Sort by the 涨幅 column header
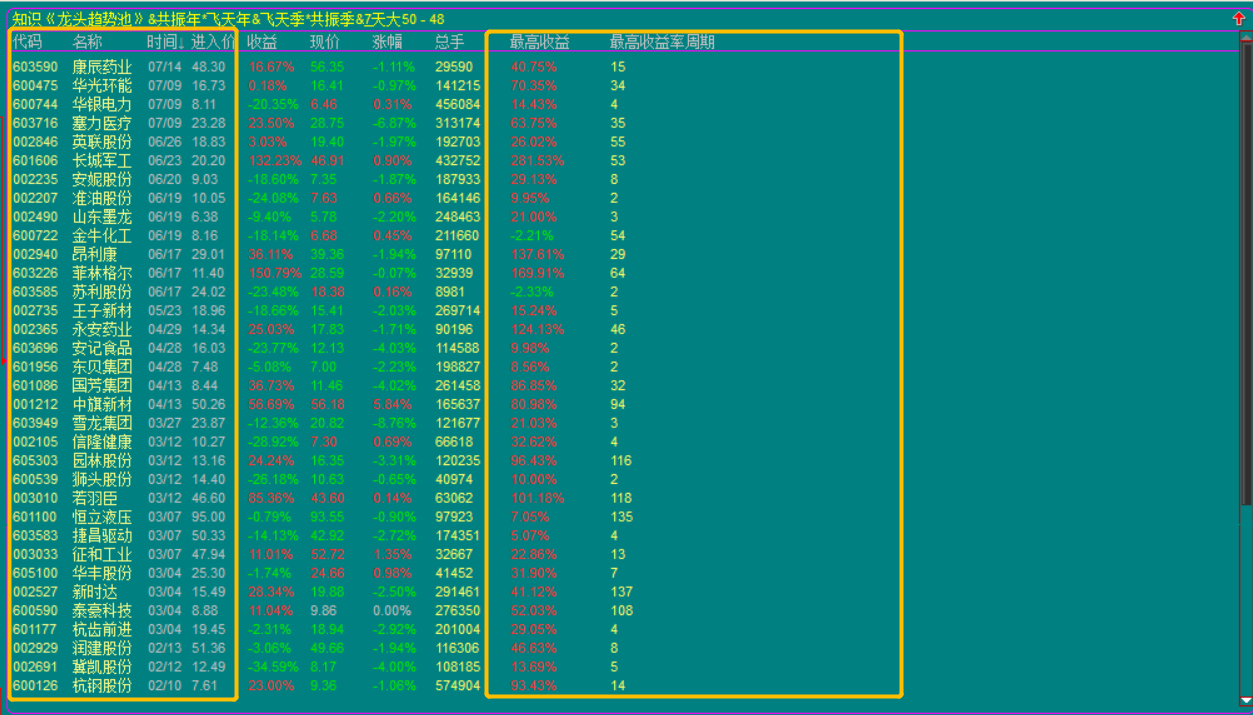This screenshot has height=715, width=1253. click(388, 42)
